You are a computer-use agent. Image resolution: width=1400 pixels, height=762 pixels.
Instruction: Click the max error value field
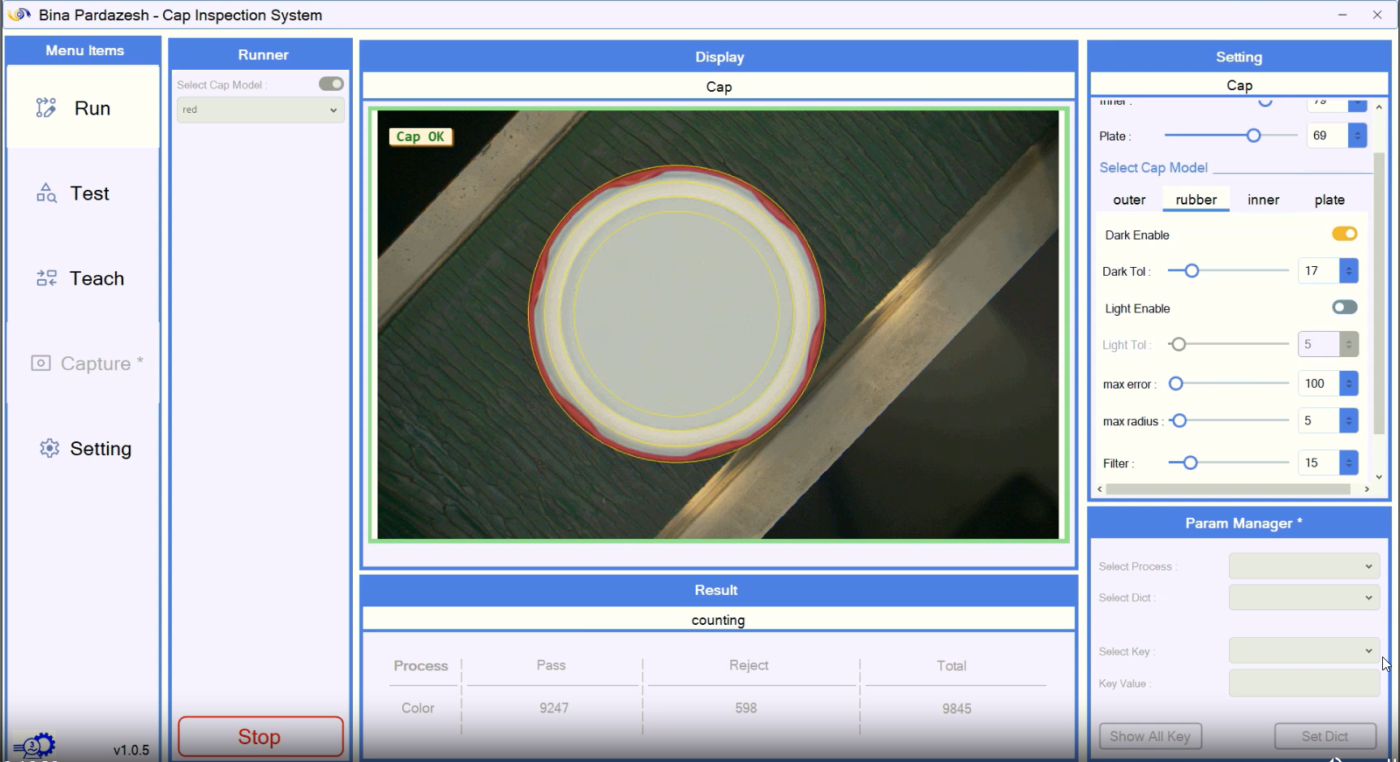click(1318, 383)
